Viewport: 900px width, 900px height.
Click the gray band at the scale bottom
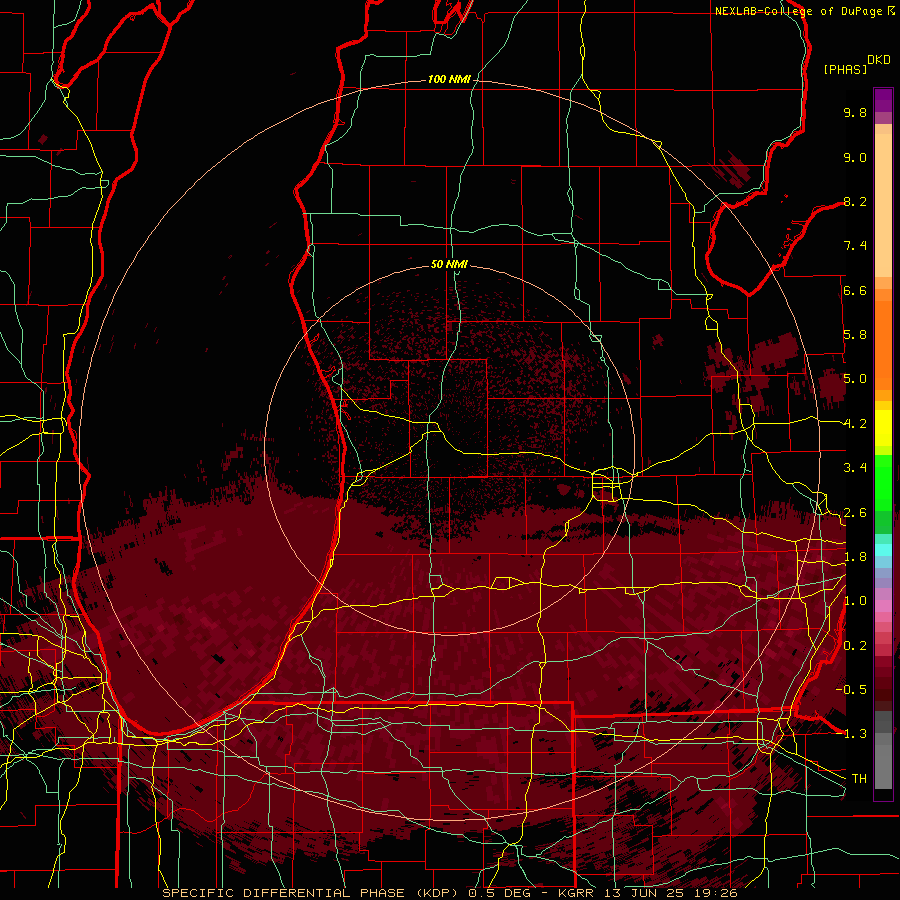click(883, 750)
